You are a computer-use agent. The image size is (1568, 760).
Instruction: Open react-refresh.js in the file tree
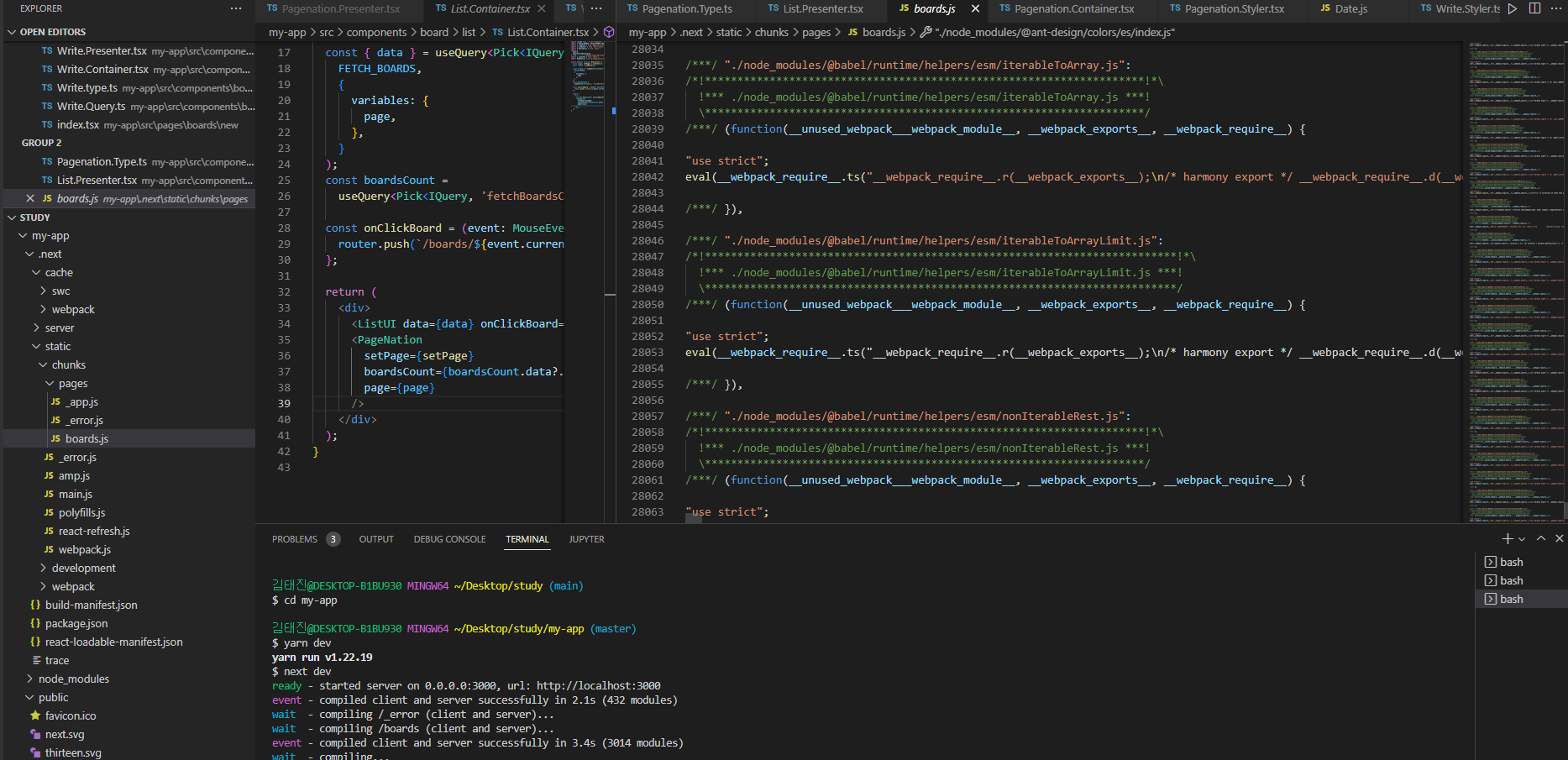pyautogui.click(x=128, y=532)
